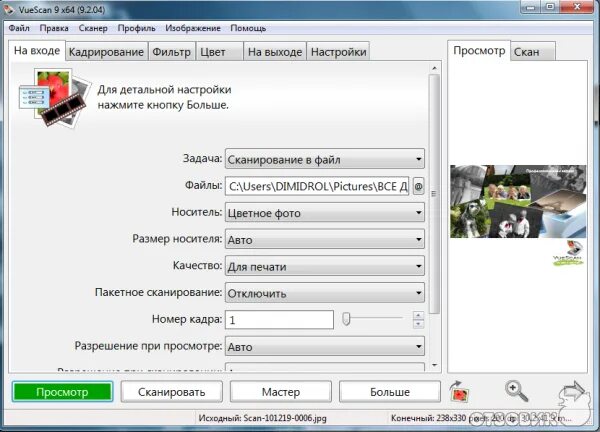The height and width of the screenshot is (432, 600).
Task: Switch to the Фильтр tab
Action: tap(171, 52)
